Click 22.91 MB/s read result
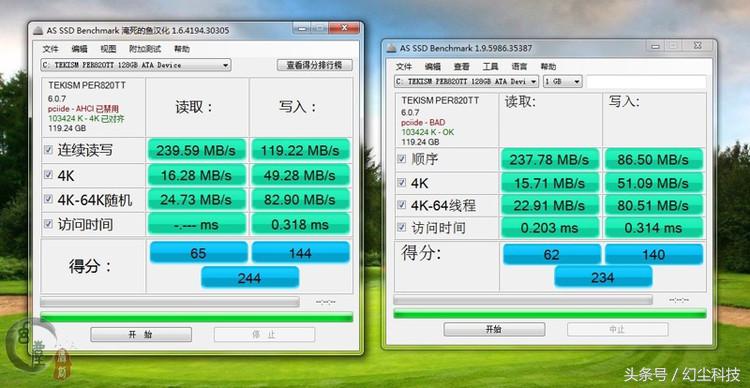Image resolution: width=750 pixels, height=388 pixels. click(550, 205)
